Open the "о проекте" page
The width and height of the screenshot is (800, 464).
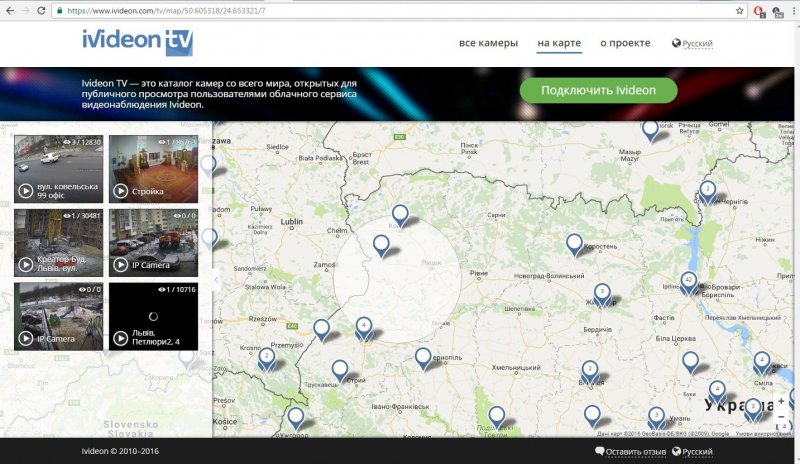click(625, 43)
